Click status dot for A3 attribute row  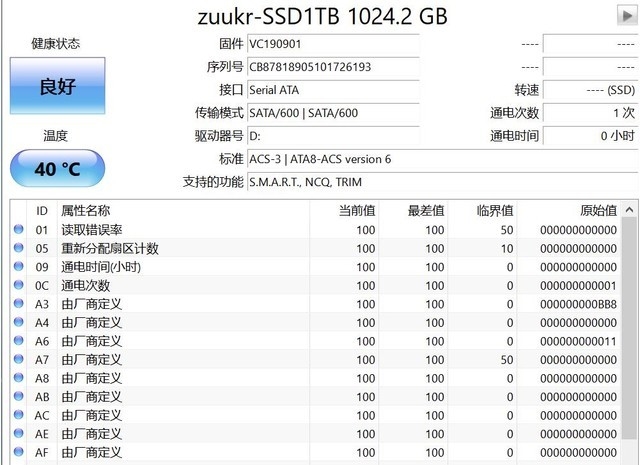(x=18, y=304)
